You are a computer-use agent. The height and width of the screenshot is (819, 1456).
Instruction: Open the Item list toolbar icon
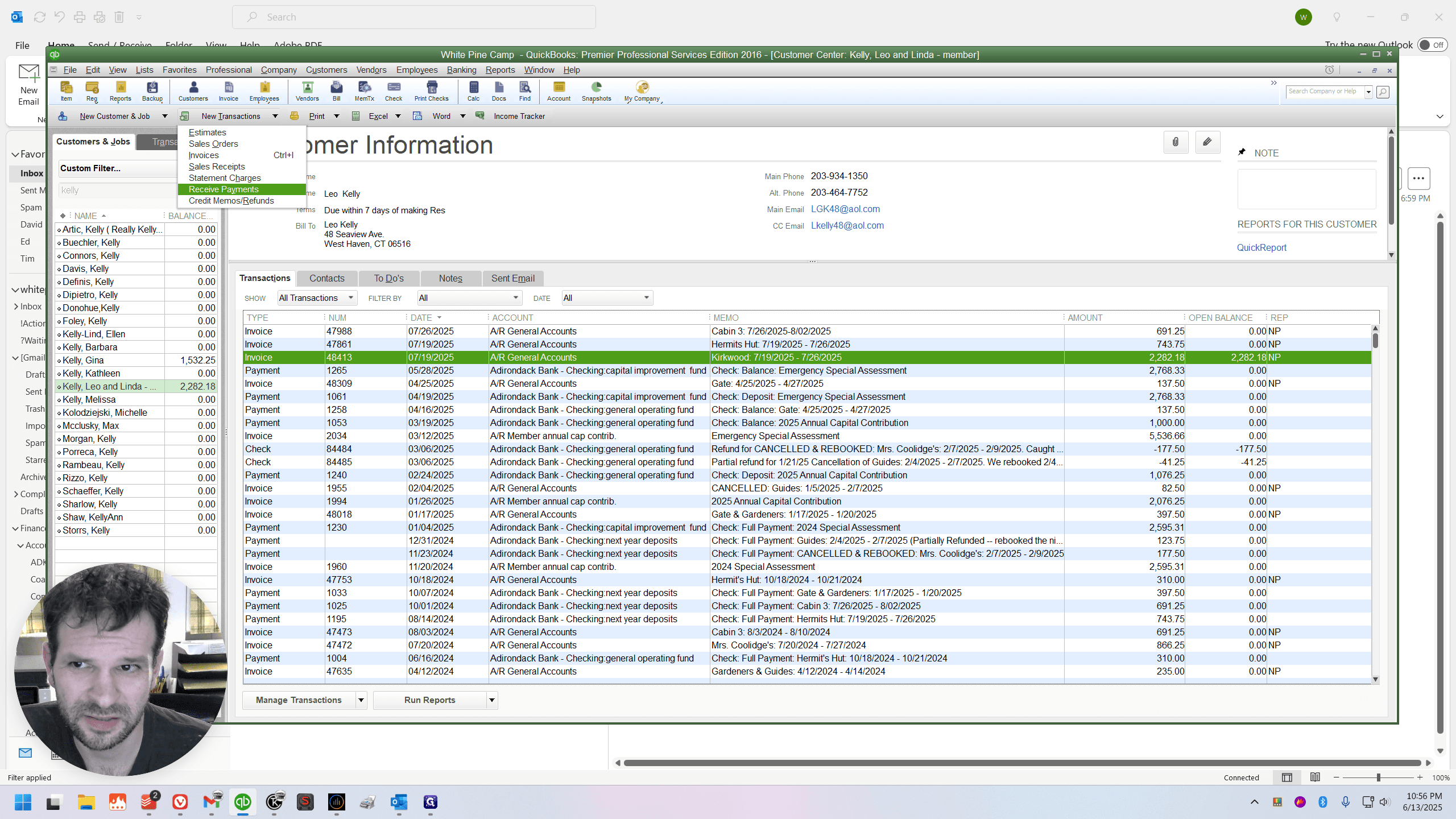coord(67,91)
